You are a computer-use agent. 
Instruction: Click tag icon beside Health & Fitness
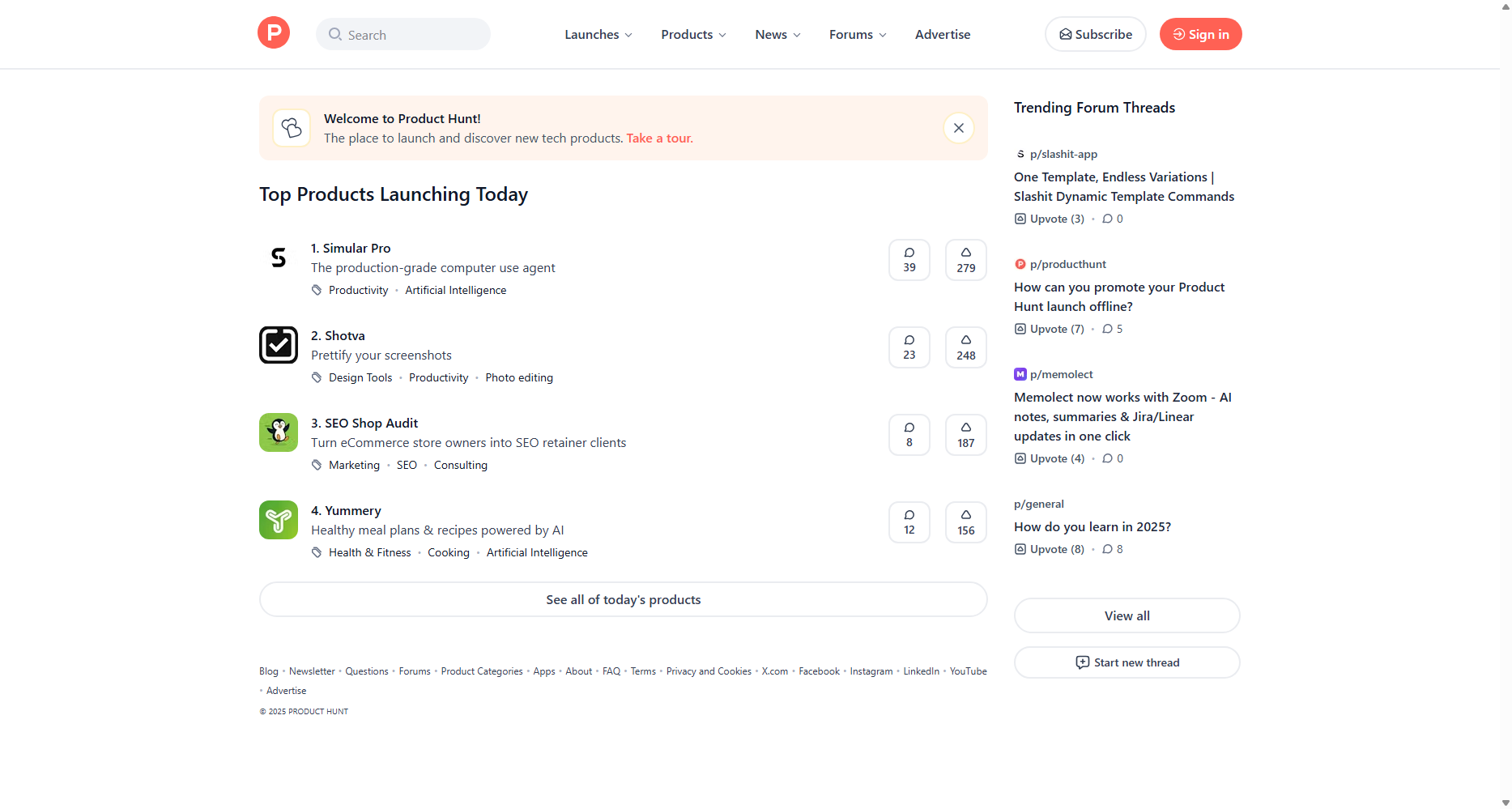(x=317, y=552)
